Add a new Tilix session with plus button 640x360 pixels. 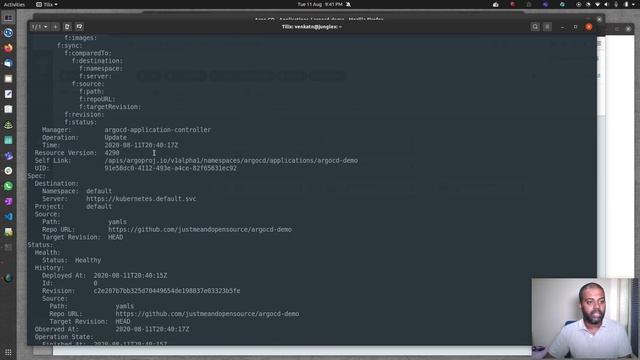[x=56, y=27]
